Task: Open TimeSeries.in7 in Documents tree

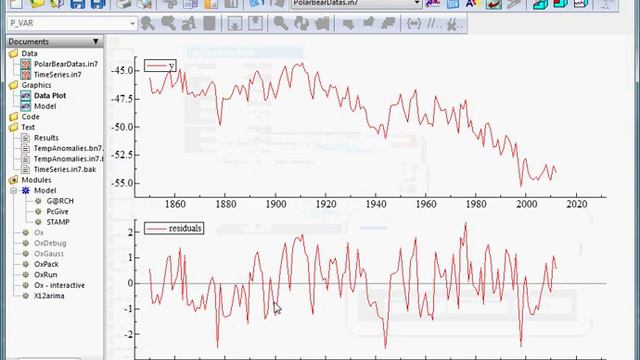Action: click(x=58, y=75)
